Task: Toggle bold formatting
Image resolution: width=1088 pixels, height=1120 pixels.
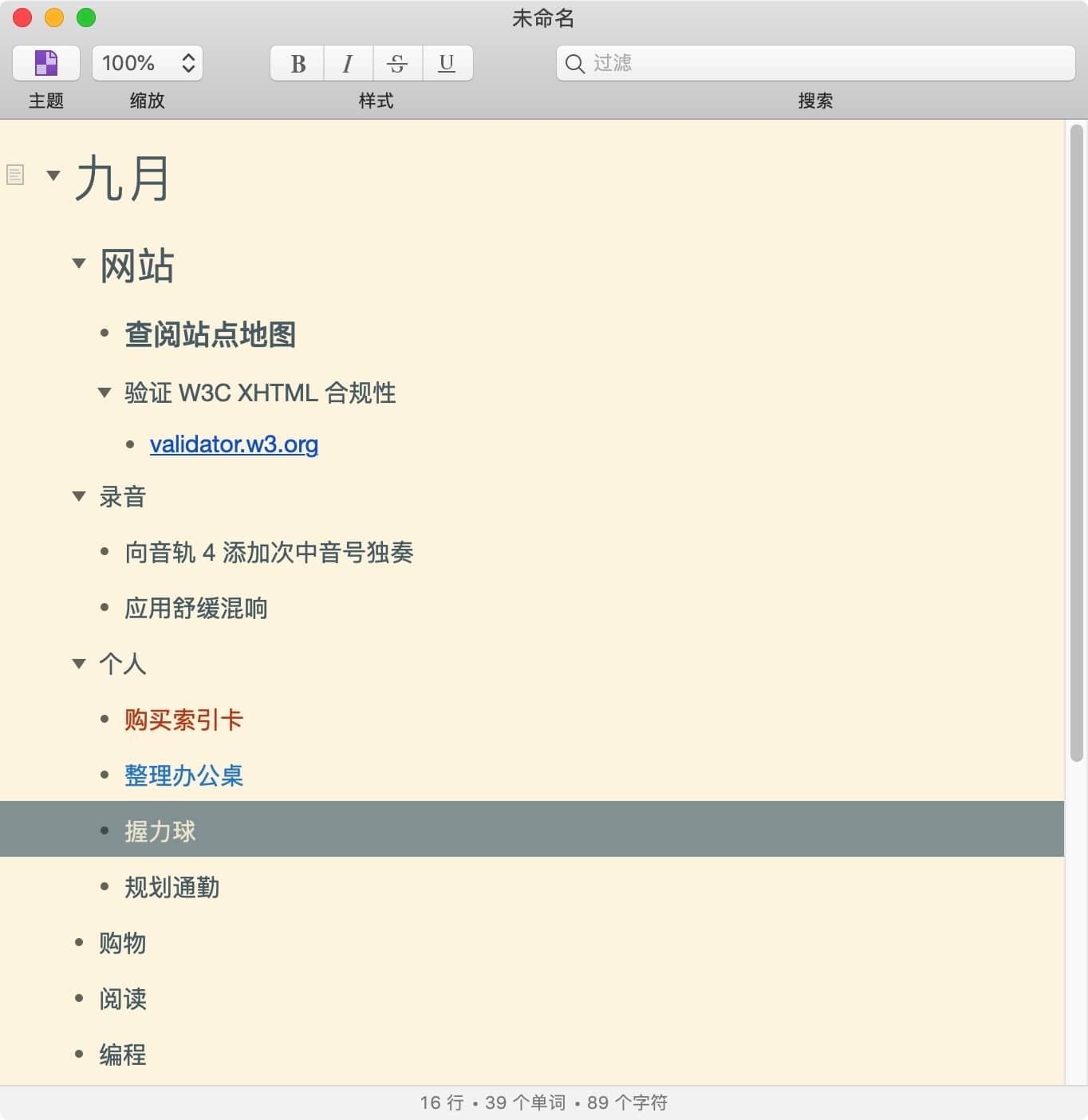Action: click(298, 63)
